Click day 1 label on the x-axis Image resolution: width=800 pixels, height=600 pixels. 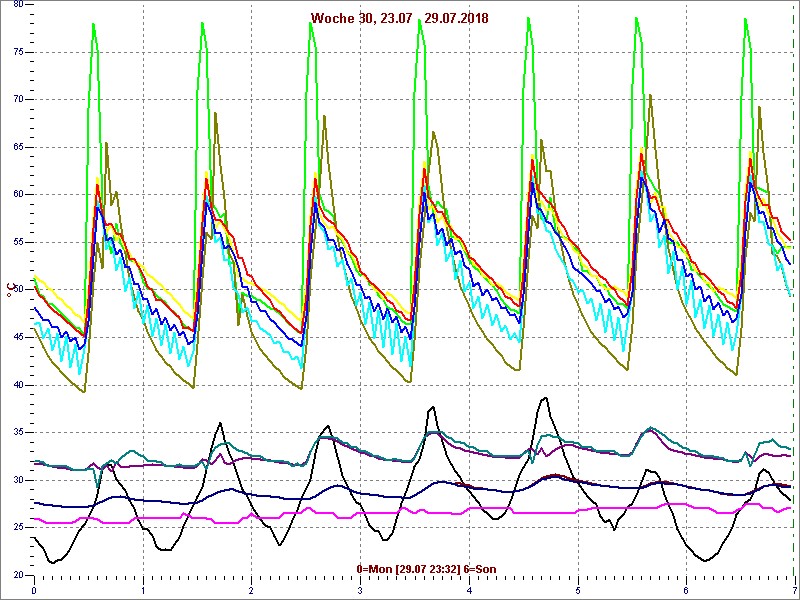pyautogui.click(x=143, y=591)
